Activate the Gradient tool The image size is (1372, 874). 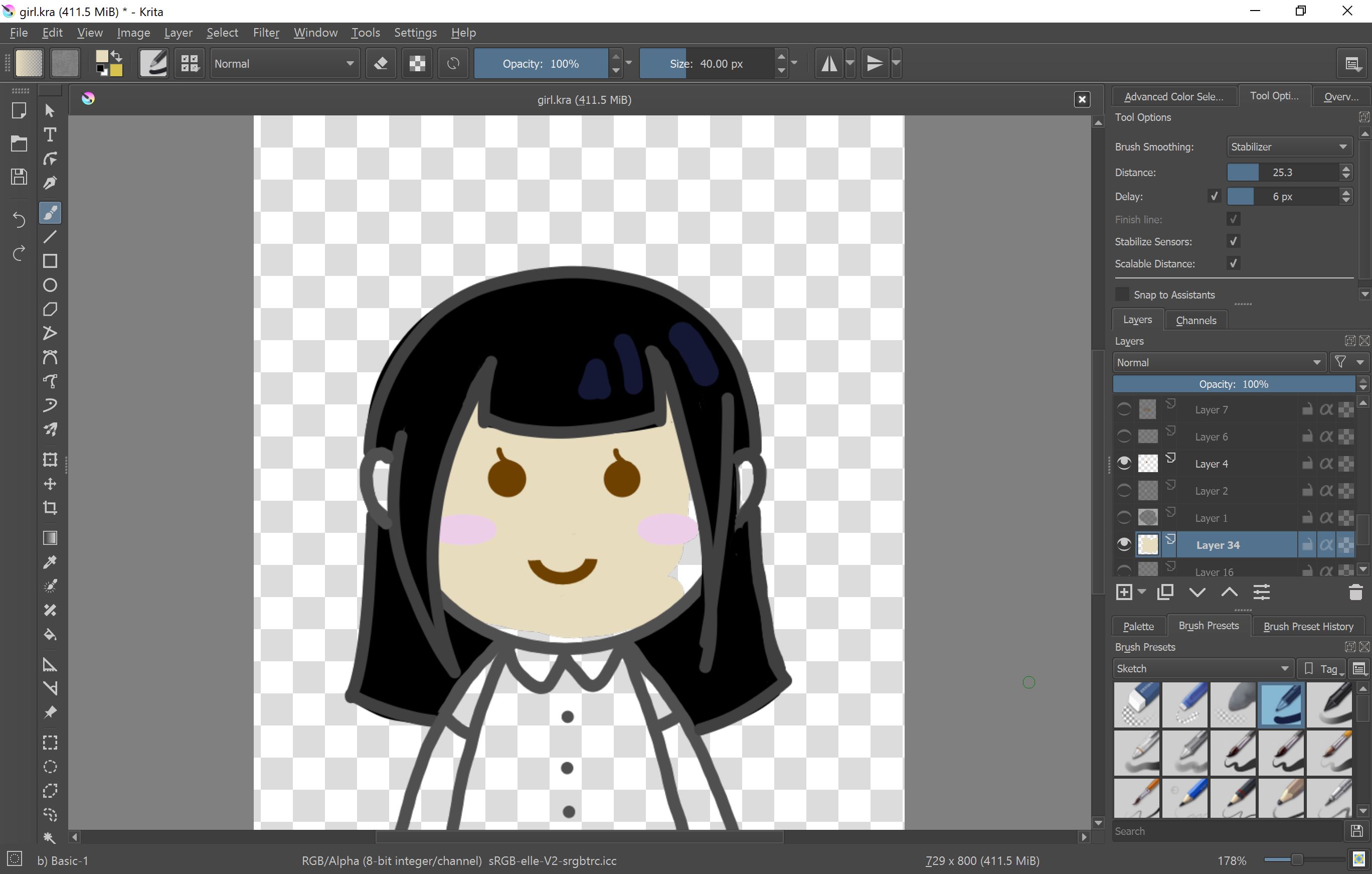point(50,538)
